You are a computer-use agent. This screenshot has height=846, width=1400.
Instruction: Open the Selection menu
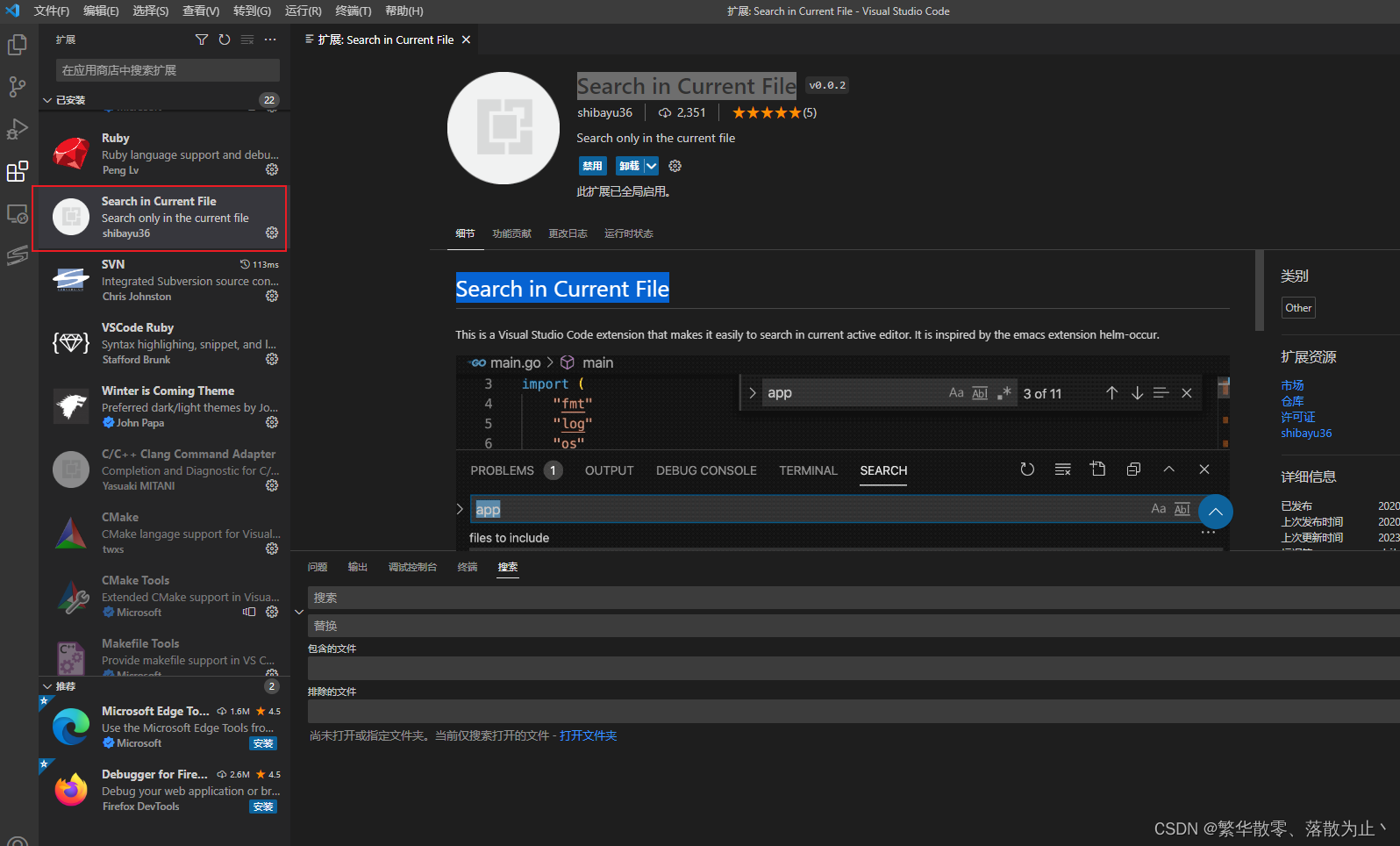pyautogui.click(x=151, y=11)
